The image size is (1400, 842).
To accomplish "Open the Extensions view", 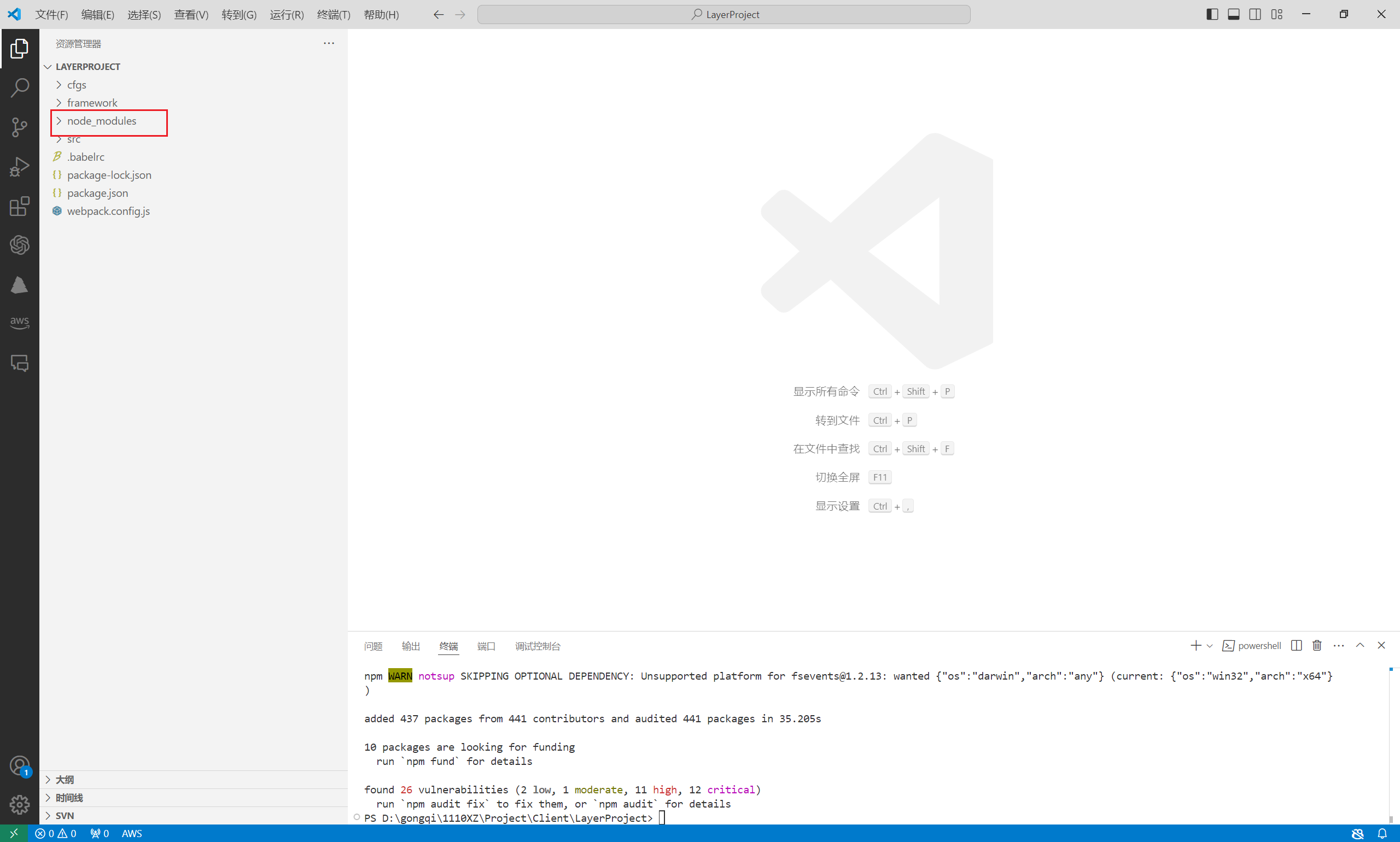I will [19, 206].
